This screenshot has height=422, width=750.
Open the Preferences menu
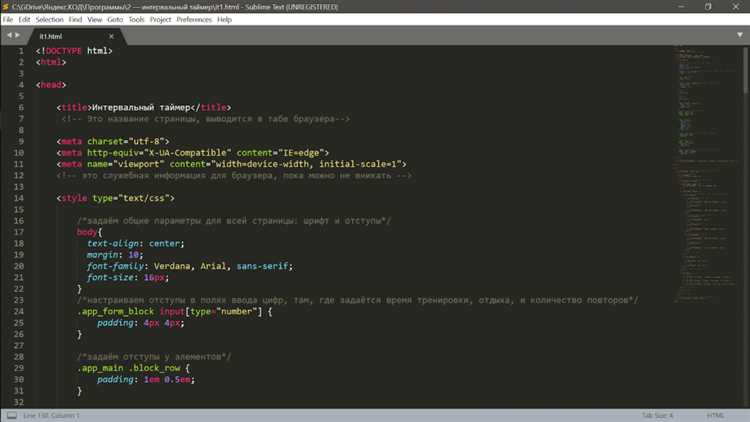click(194, 20)
